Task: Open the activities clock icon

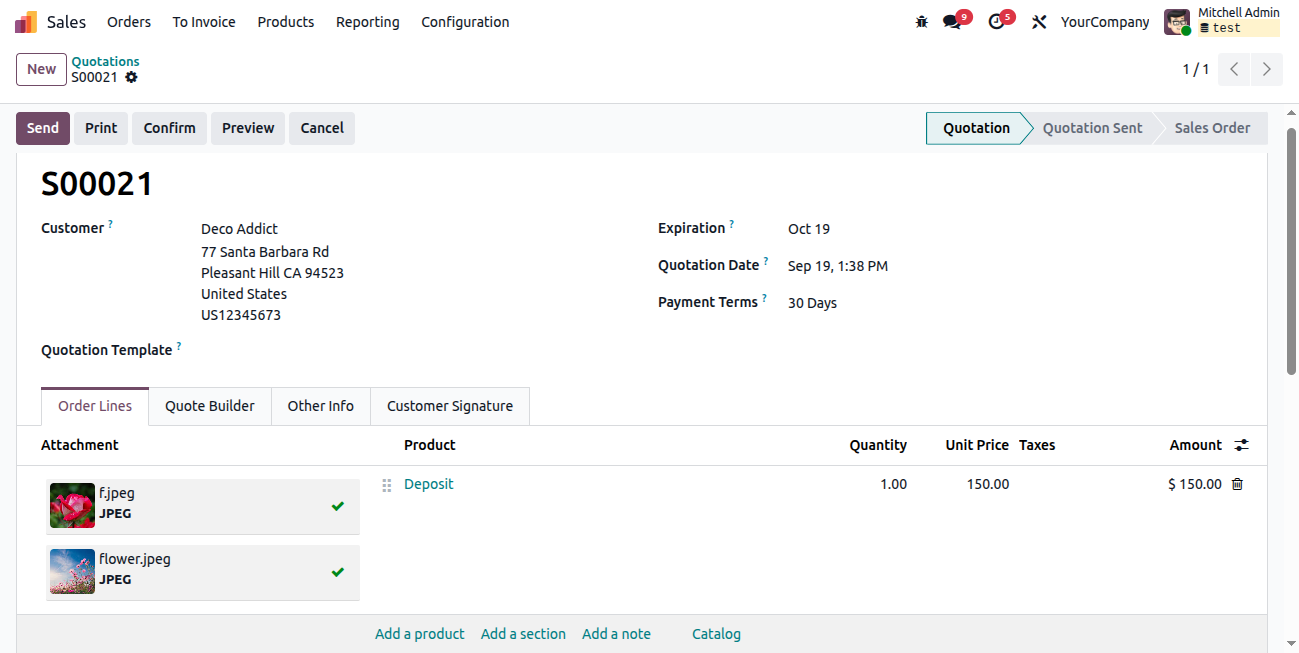Action: pos(996,22)
